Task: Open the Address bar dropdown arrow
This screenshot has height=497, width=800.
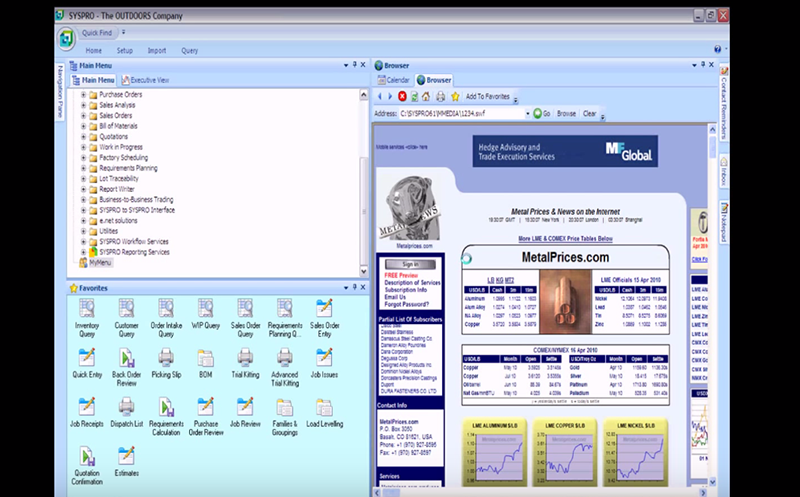Action: pyautogui.click(x=526, y=114)
